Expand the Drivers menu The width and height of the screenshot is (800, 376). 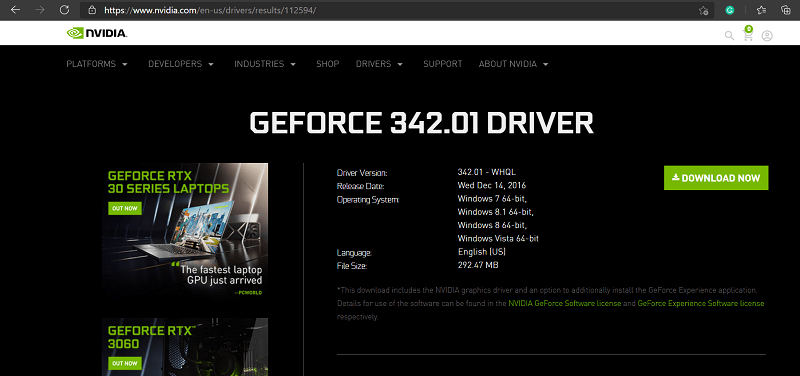click(380, 64)
